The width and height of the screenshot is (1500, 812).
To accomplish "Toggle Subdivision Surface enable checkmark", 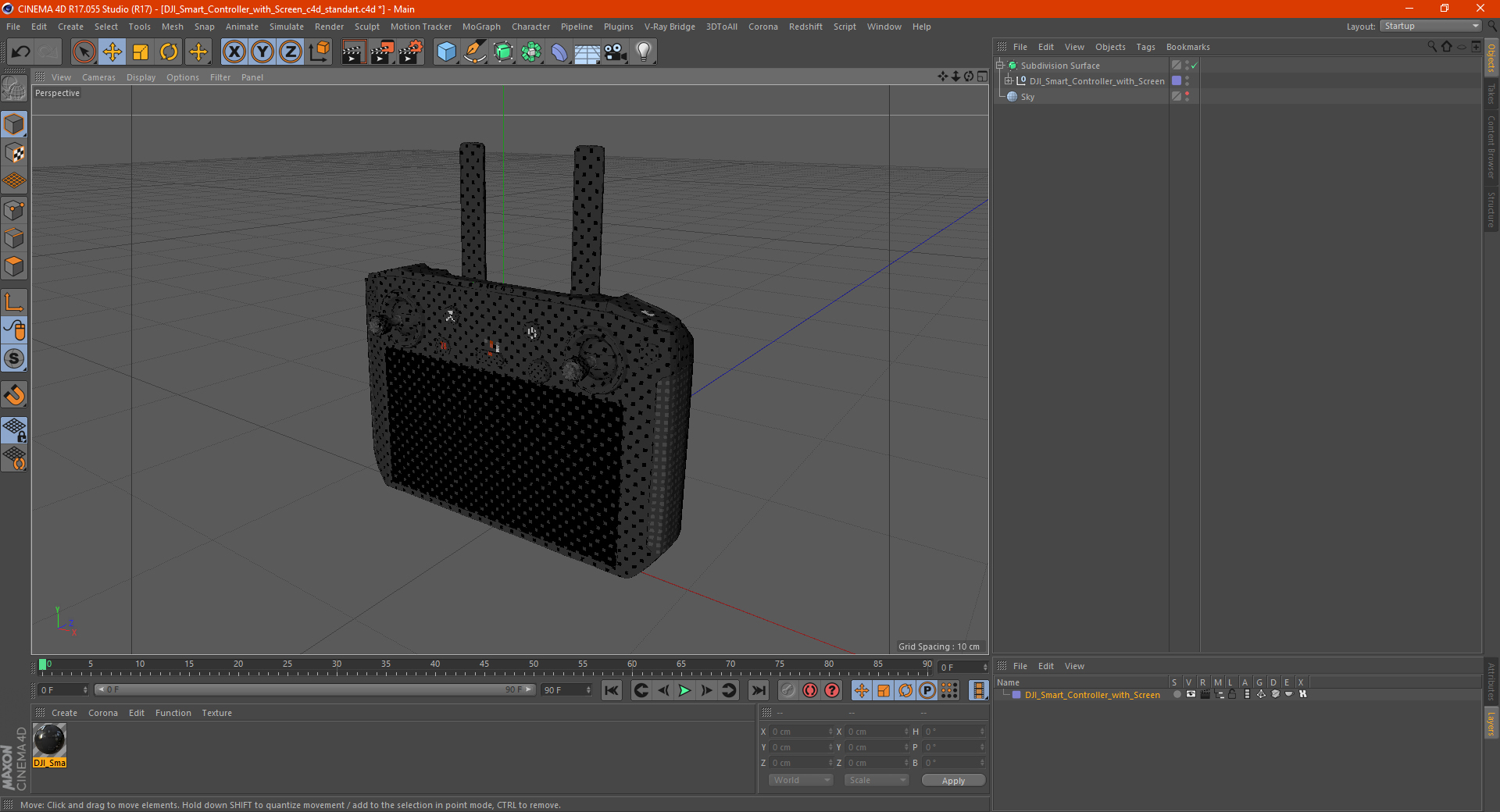I will (x=1194, y=66).
